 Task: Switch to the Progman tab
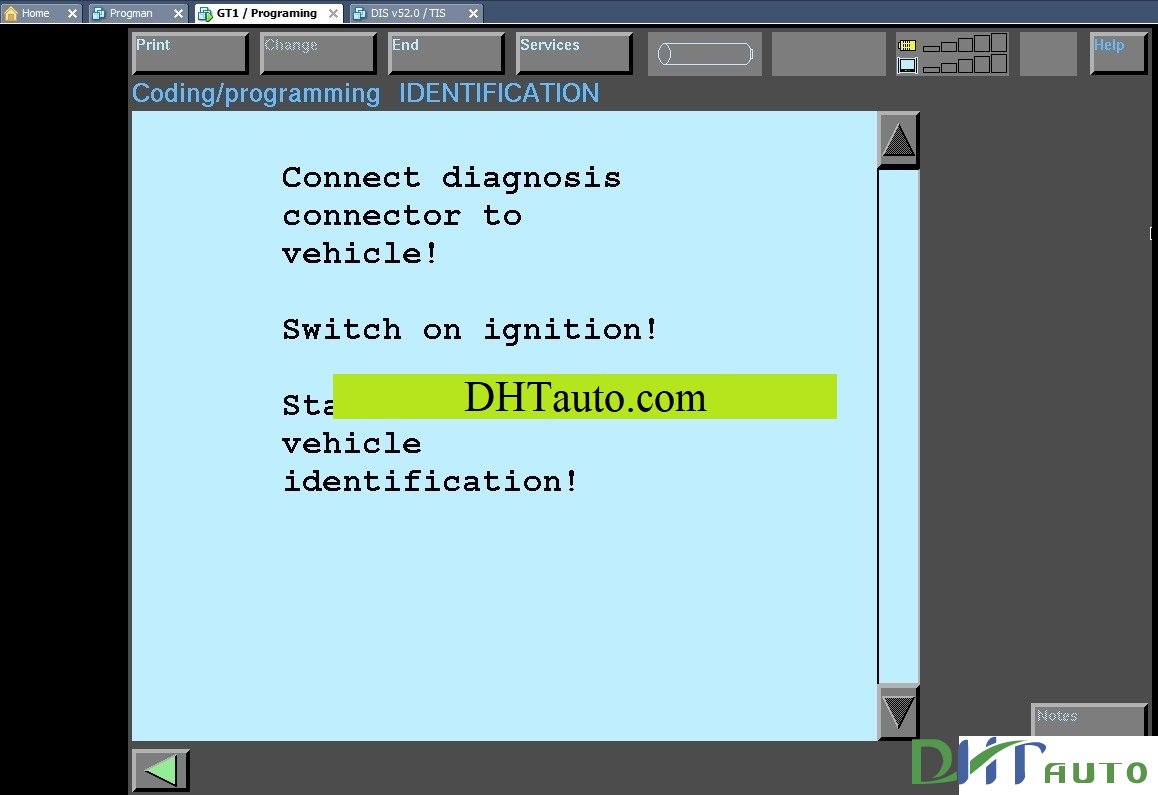(137, 13)
